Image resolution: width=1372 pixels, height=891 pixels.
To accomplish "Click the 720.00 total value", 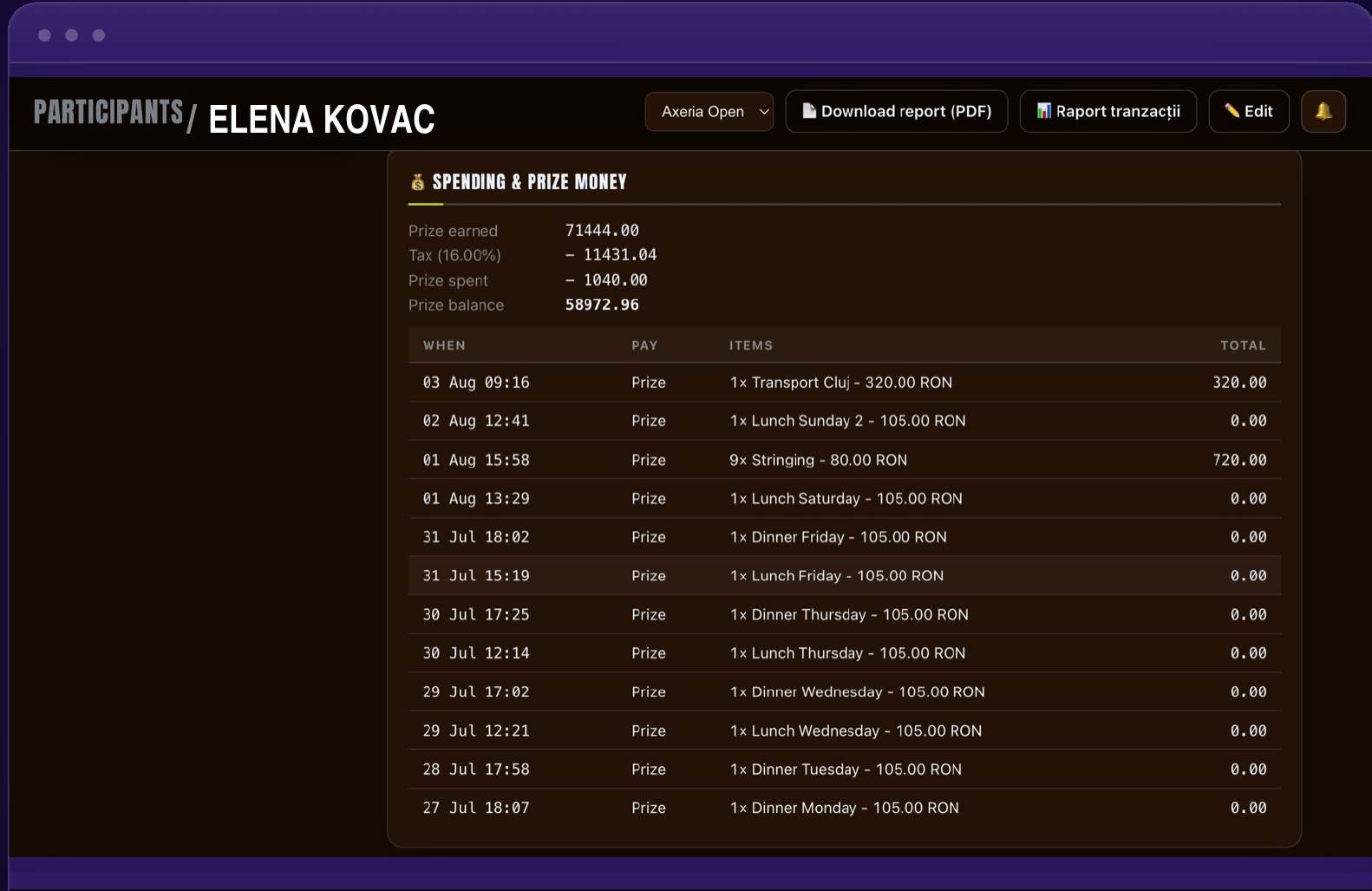I will point(1239,460).
